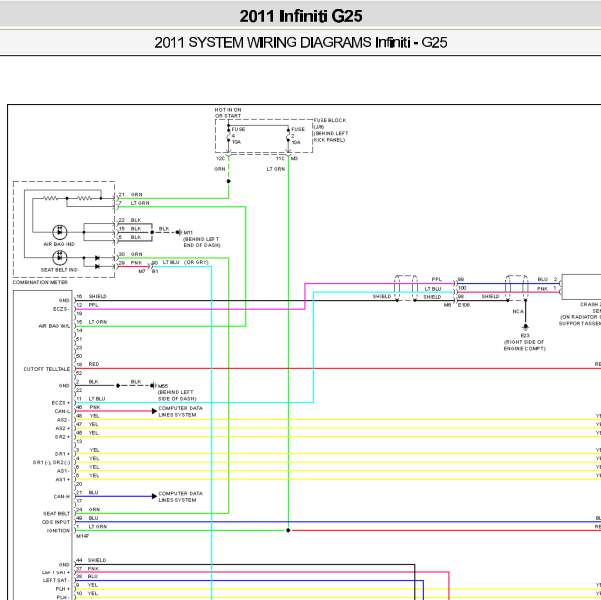The width and height of the screenshot is (601, 600).
Task: Select the "M147" connector label
Action: click(x=82, y=536)
